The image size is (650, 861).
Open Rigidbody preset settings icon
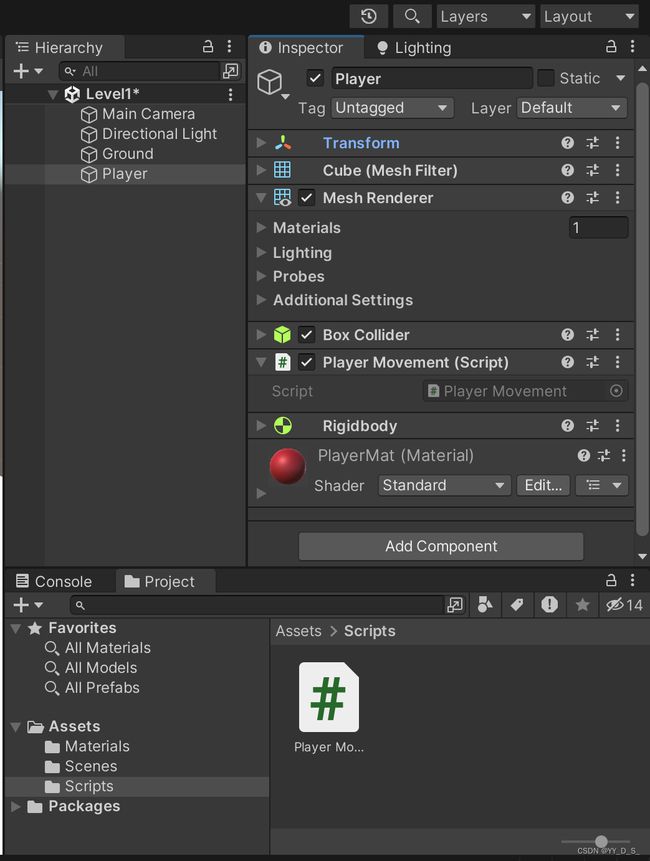592,426
